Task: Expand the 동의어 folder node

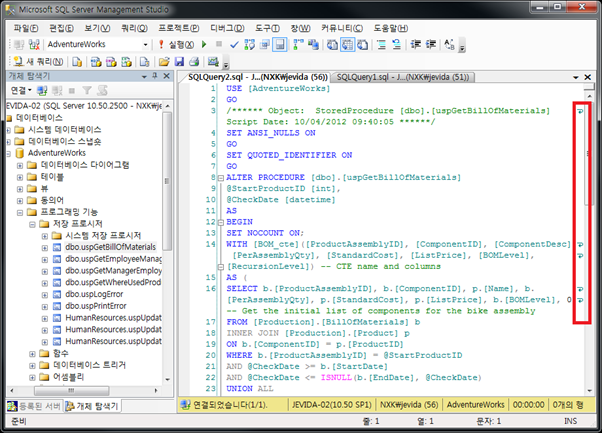Action: 20,201
